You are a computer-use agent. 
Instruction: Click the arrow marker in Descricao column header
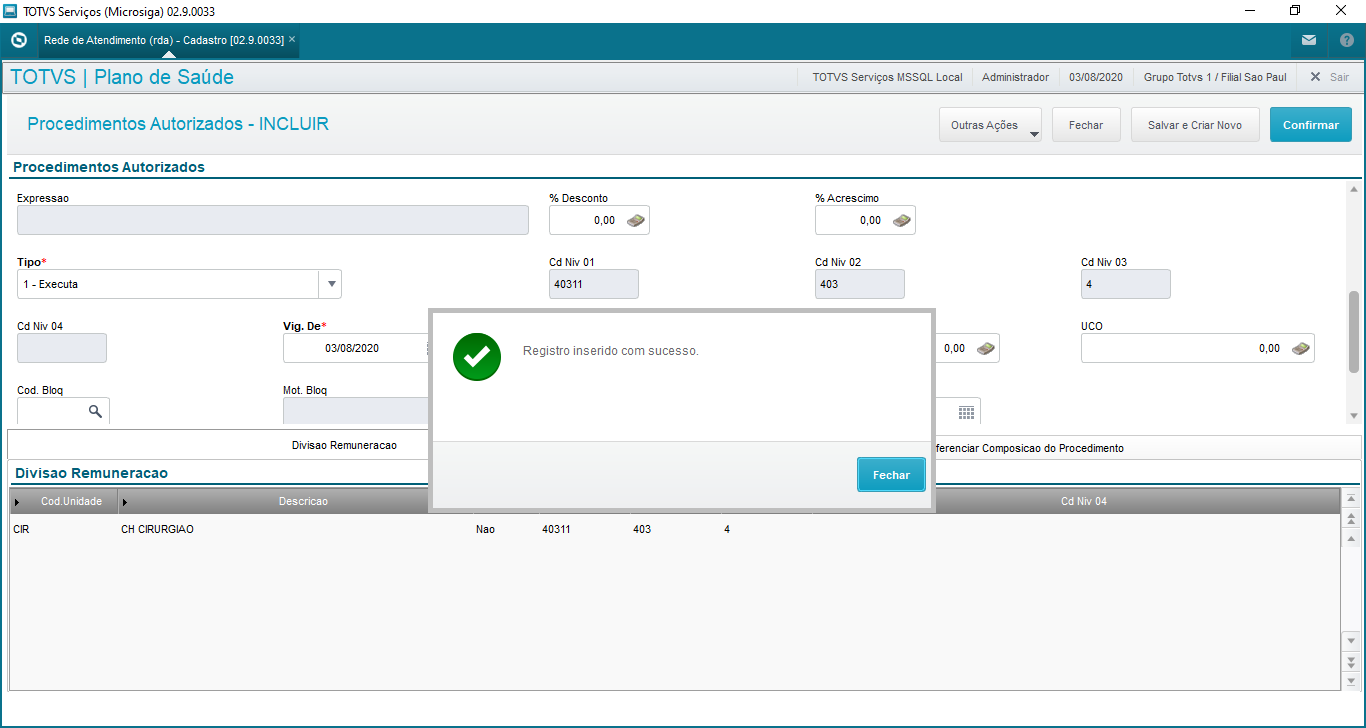point(125,502)
